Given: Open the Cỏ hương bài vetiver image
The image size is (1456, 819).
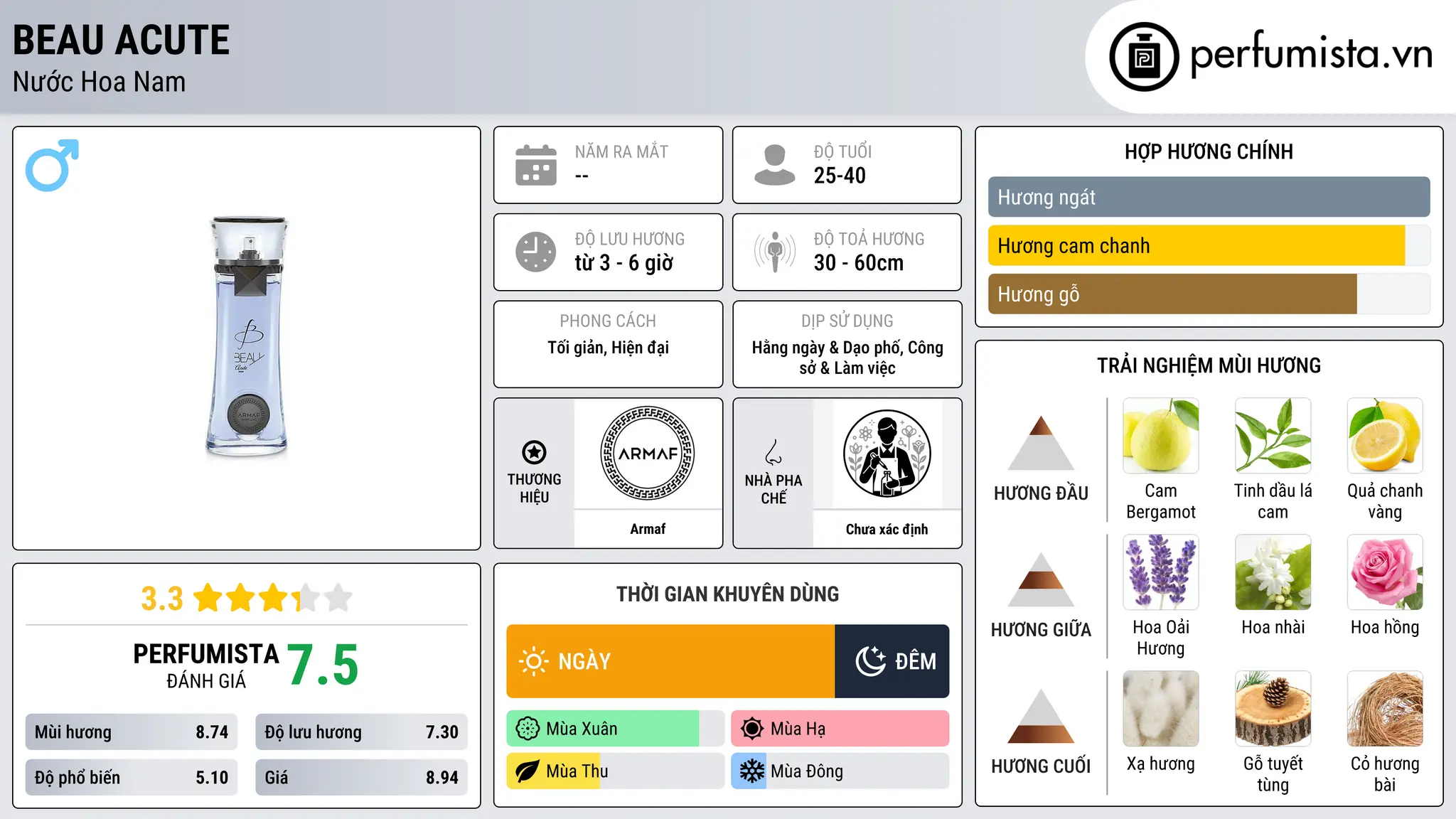Looking at the screenshot, I should pyautogui.click(x=1385, y=708).
